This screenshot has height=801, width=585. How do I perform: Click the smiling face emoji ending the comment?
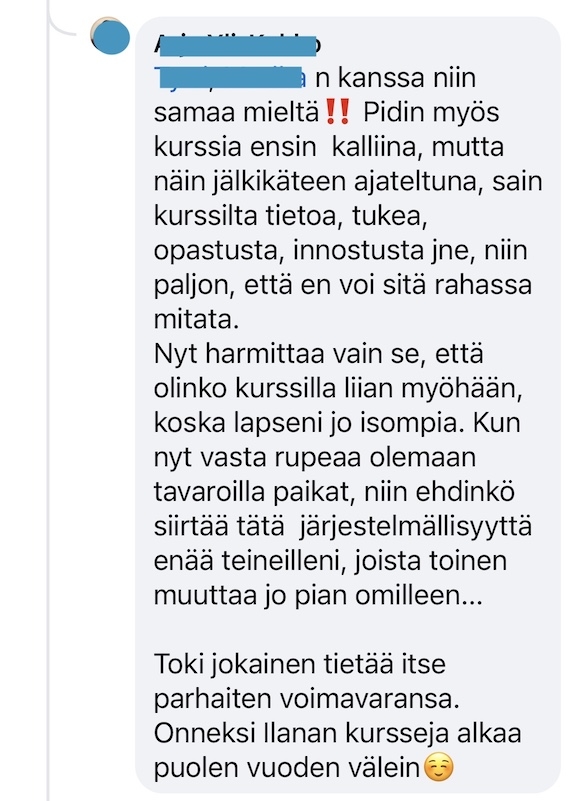[439, 768]
